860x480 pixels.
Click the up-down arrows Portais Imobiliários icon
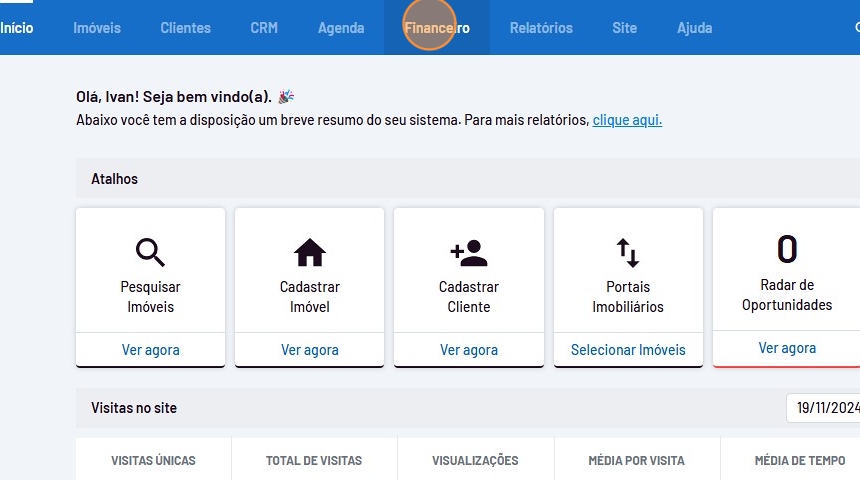(x=627, y=252)
